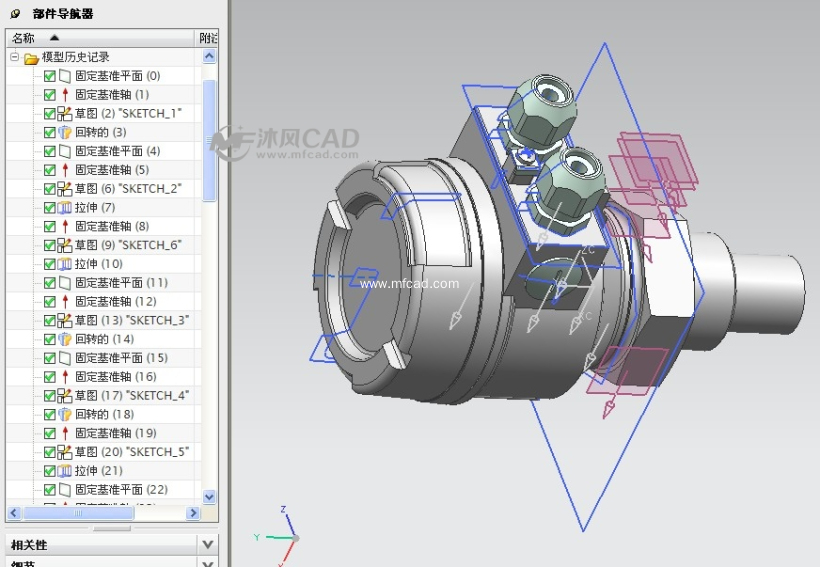Click the extrude icon of 拉伸 (21)
This screenshot has width=820, height=567.
click(64, 471)
